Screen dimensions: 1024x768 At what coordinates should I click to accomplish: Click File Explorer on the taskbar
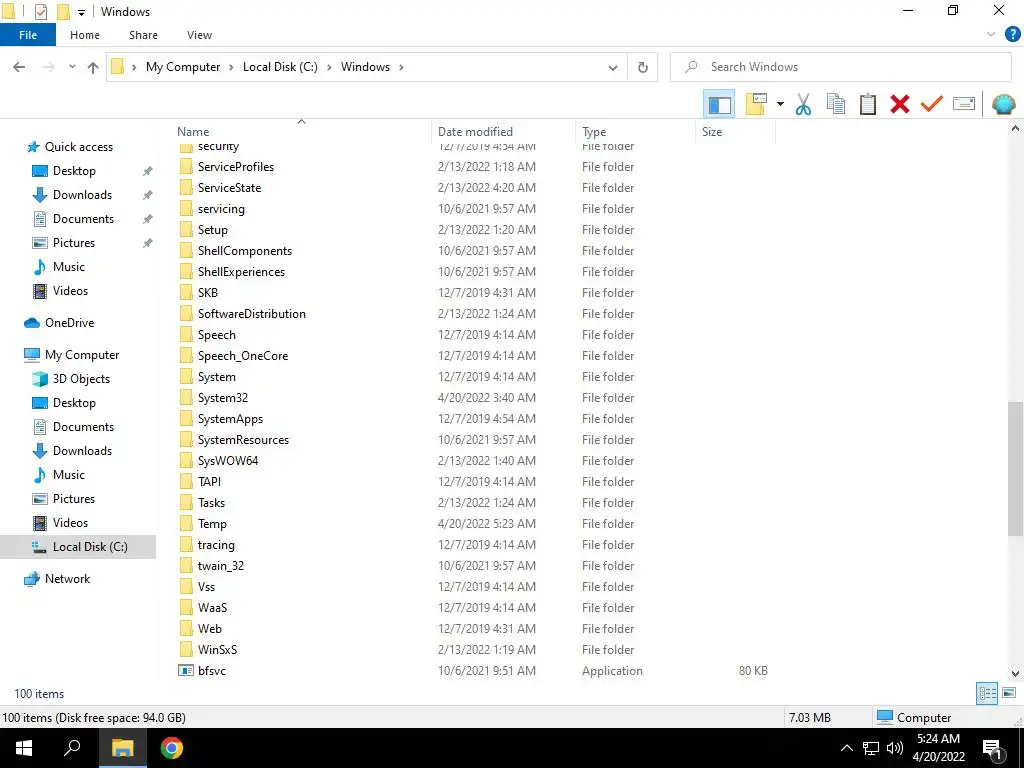tap(122, 748)
